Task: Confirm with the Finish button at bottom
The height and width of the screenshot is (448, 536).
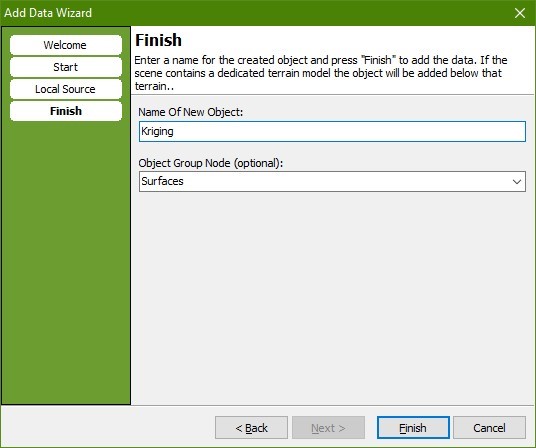Action: point(413,427)
